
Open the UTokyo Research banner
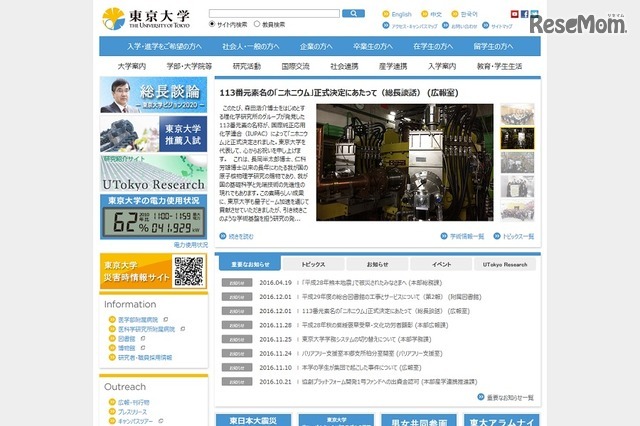pyautogui.click(x=153, y=173)
